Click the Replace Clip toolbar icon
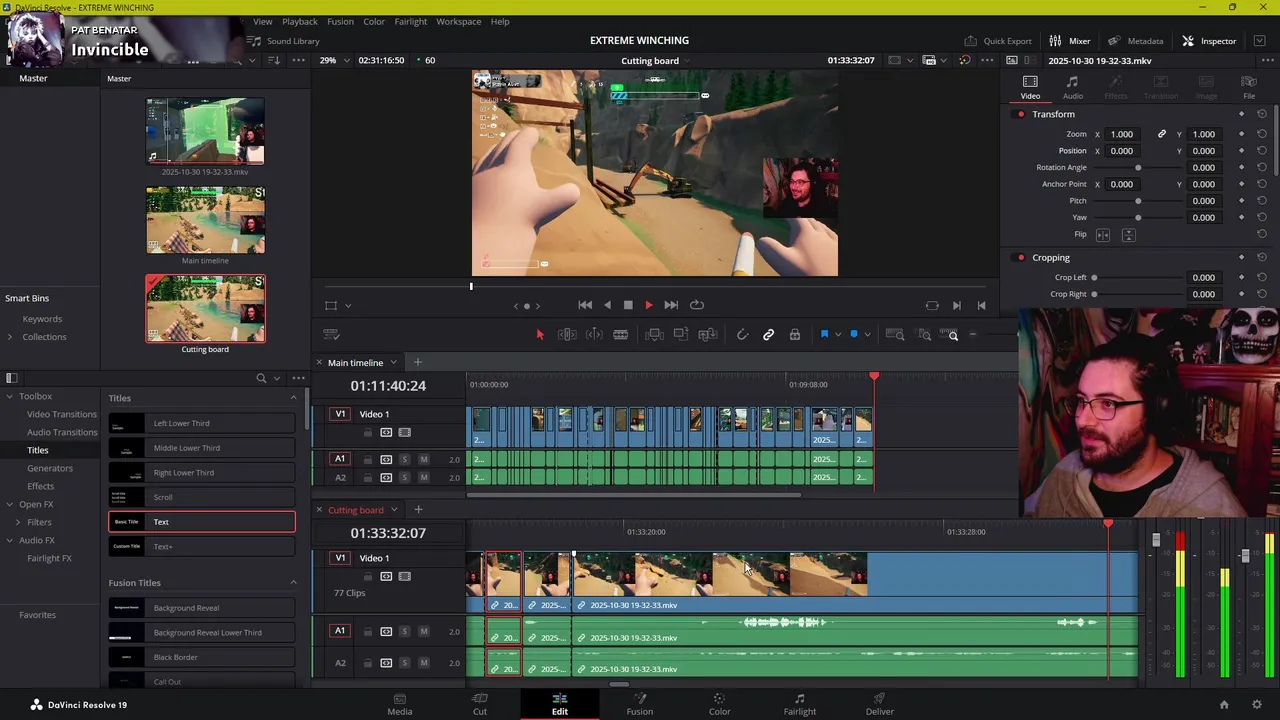 (707, 335)
